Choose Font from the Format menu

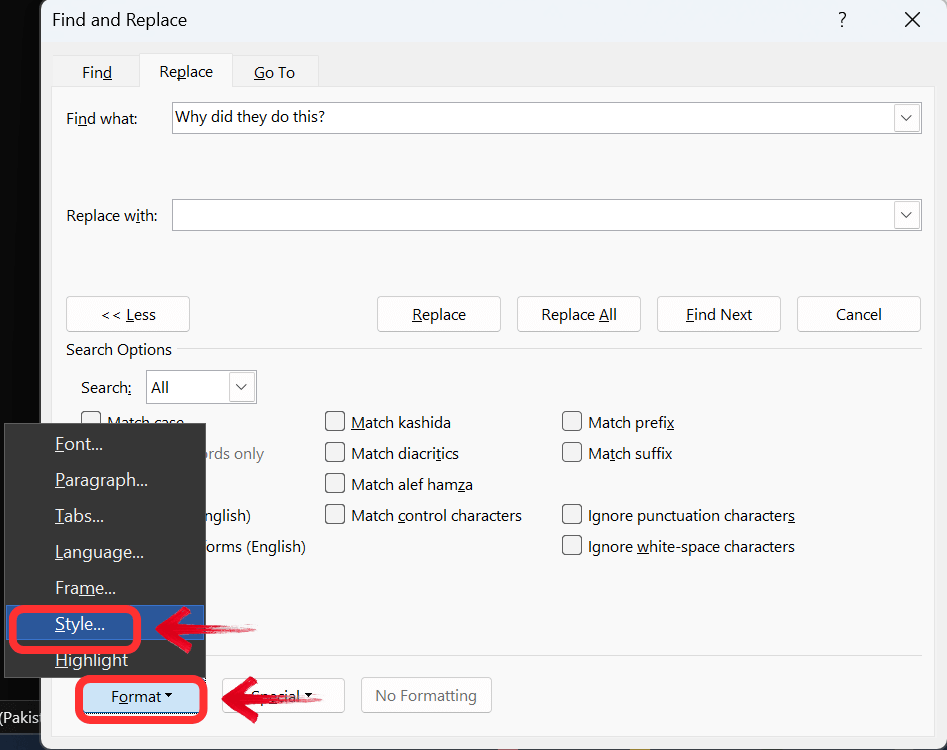(x=78, y=443)
